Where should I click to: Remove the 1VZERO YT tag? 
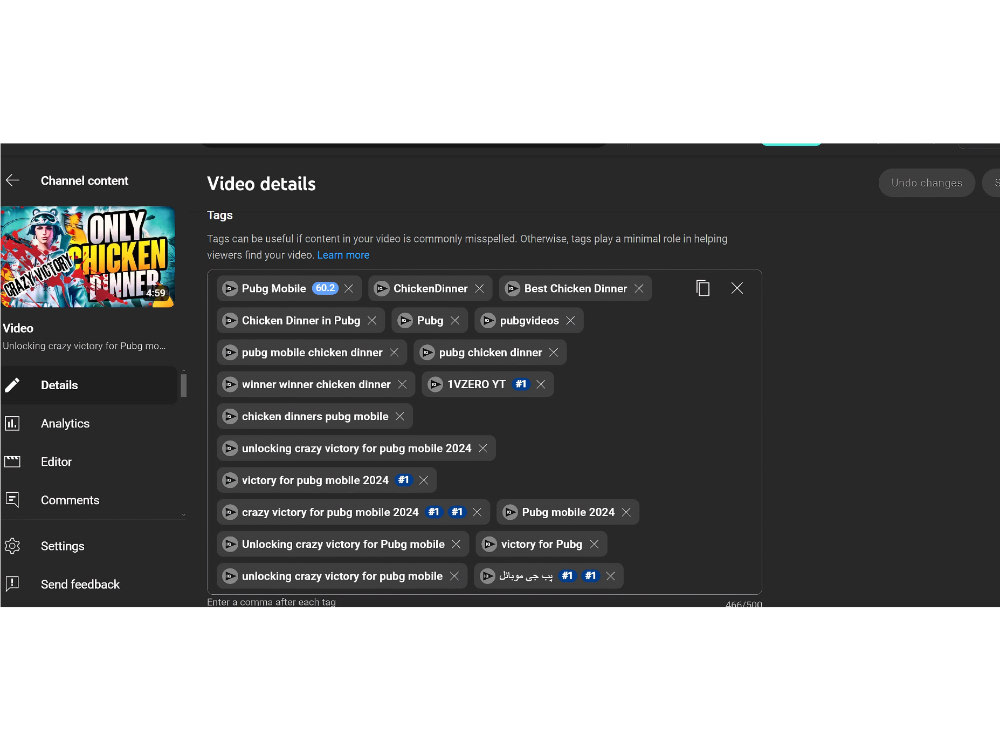(x=541, y=385)
